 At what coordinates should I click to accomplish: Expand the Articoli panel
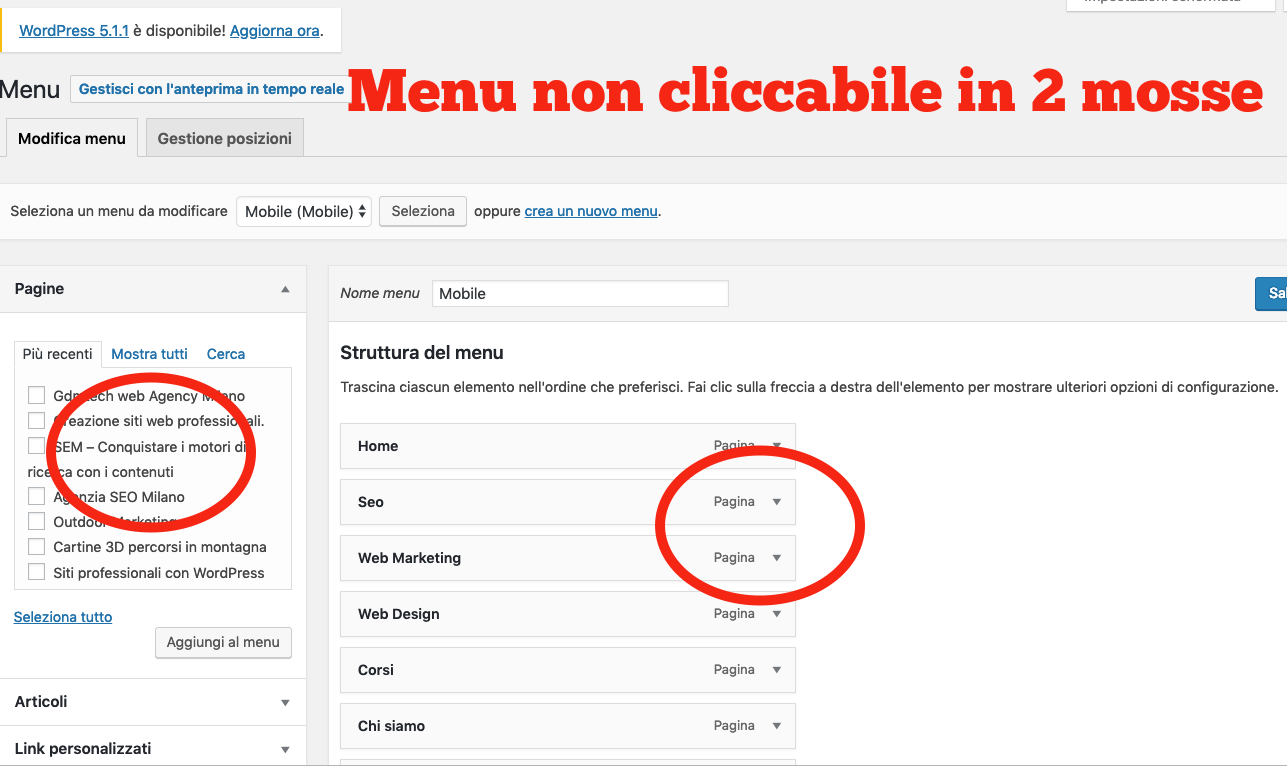tap(285, 703)
